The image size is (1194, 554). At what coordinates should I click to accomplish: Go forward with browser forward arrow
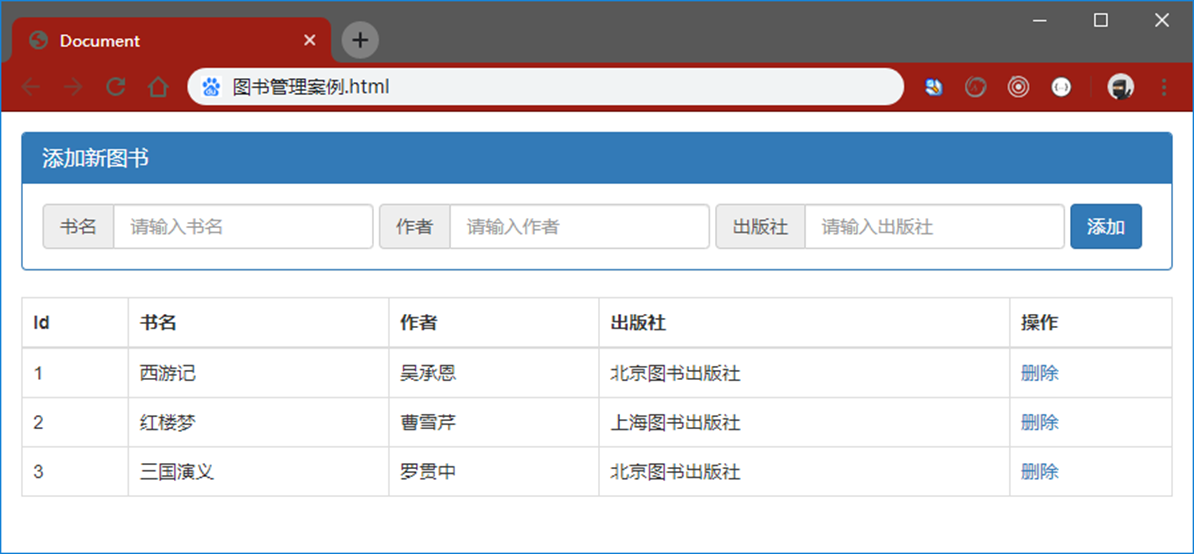[x=73, y=88]
